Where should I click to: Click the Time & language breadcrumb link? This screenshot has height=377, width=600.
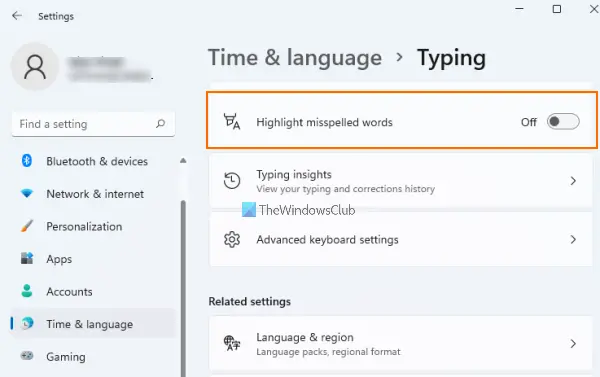point(295,58)
